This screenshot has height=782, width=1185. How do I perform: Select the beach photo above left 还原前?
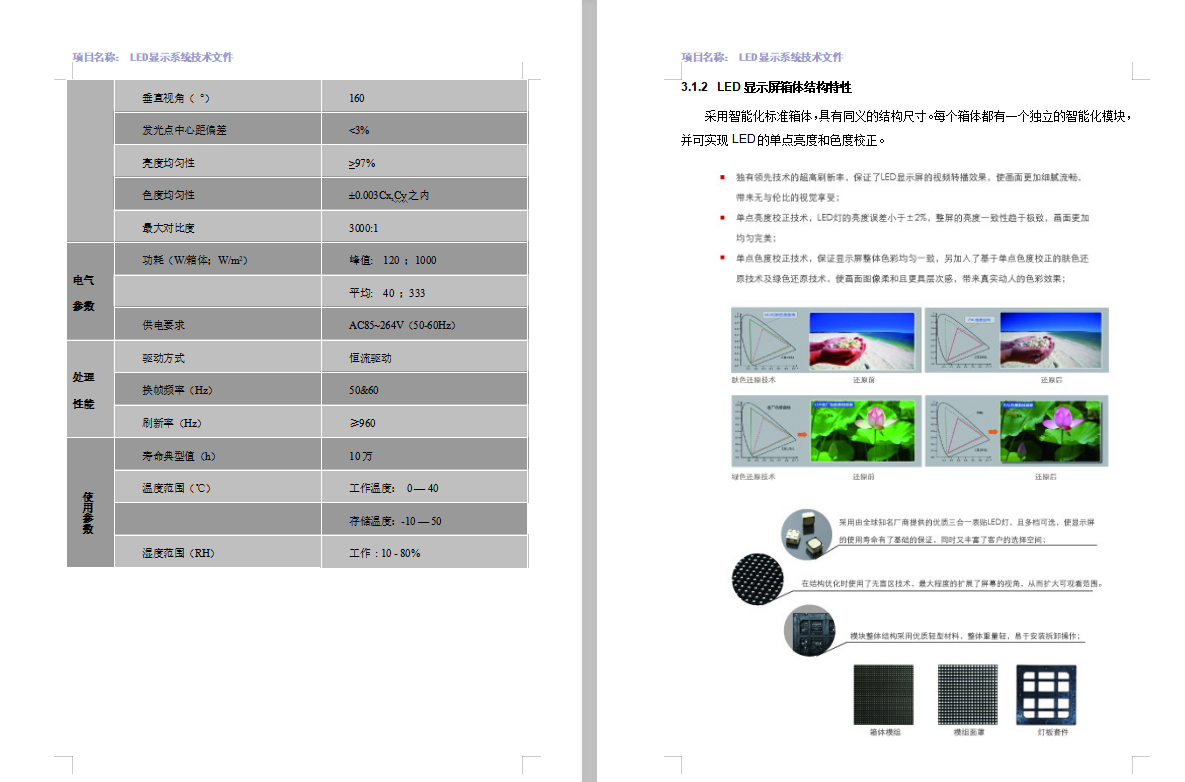(x=863, y=342)
